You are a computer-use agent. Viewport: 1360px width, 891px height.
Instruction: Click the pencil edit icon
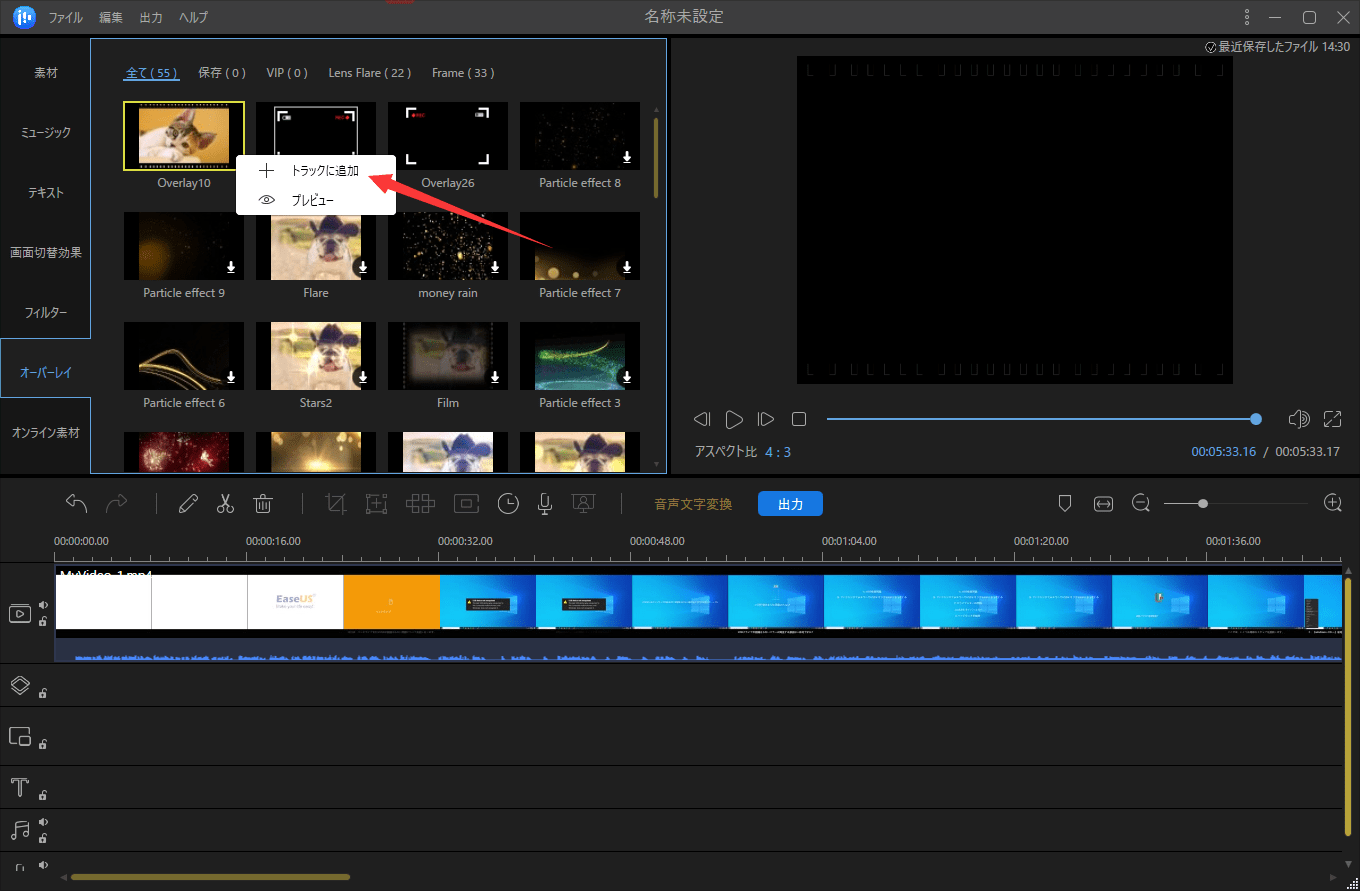coord(188,504)
